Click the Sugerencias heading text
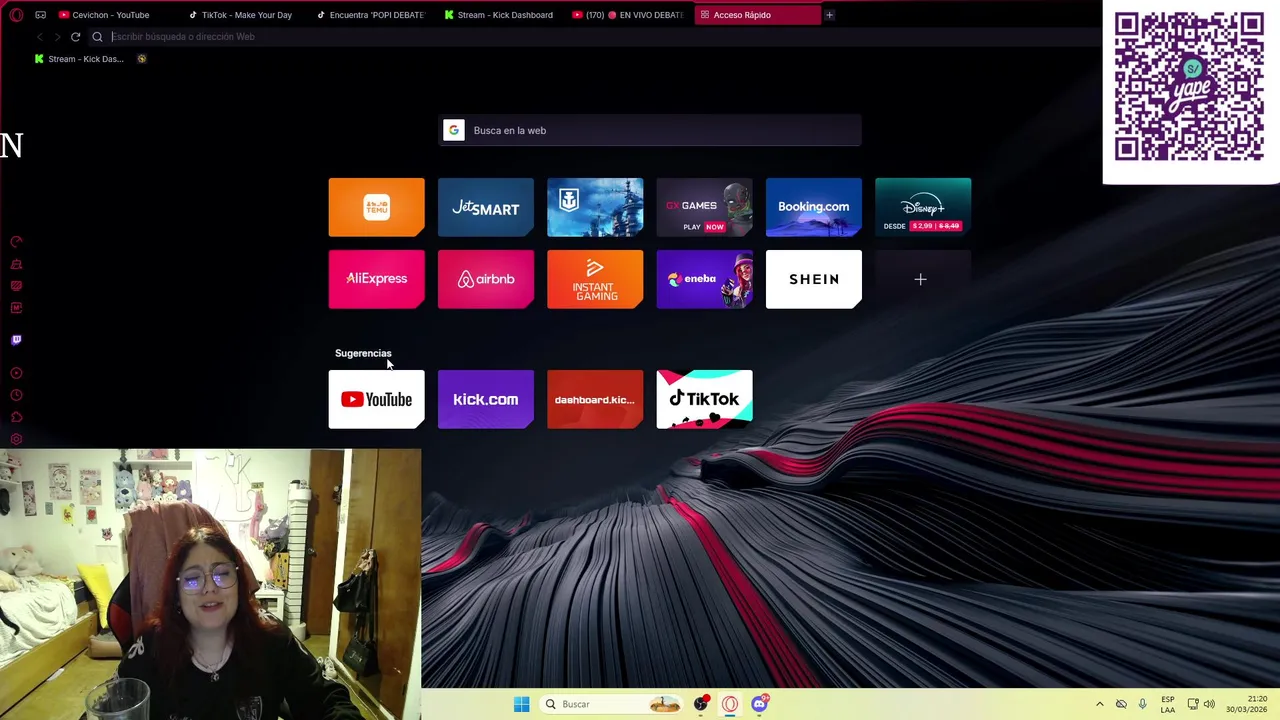1280x720 pixels. pyautogui.click(x=363, y=353)
